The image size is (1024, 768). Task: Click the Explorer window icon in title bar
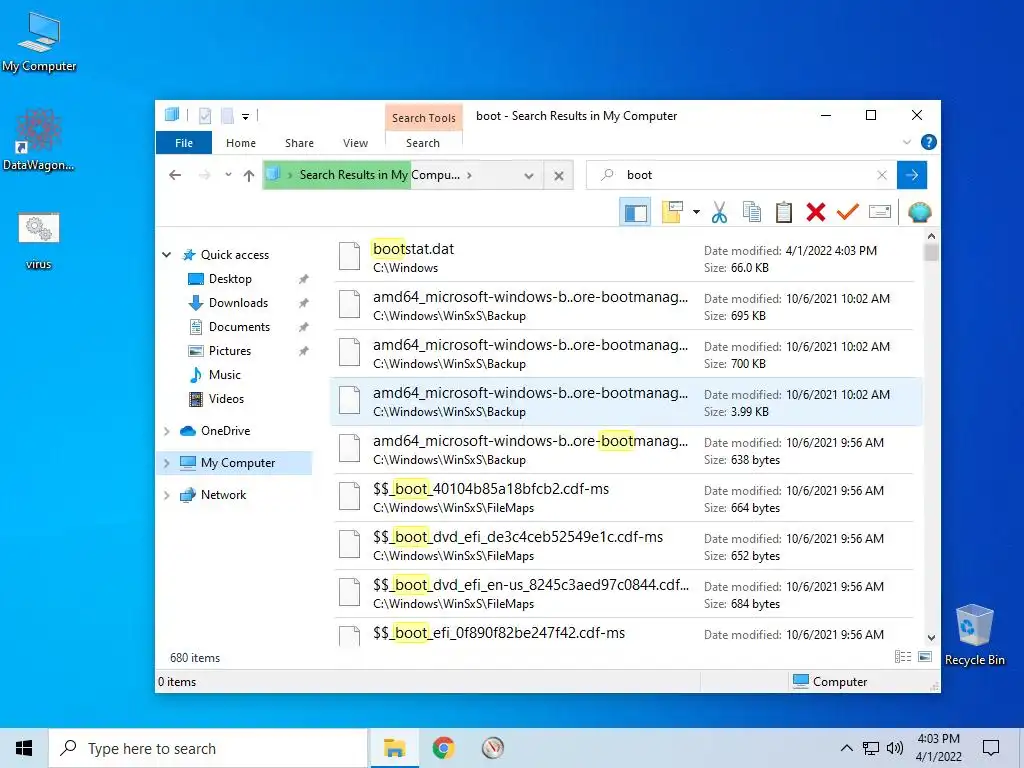(172, 115)
